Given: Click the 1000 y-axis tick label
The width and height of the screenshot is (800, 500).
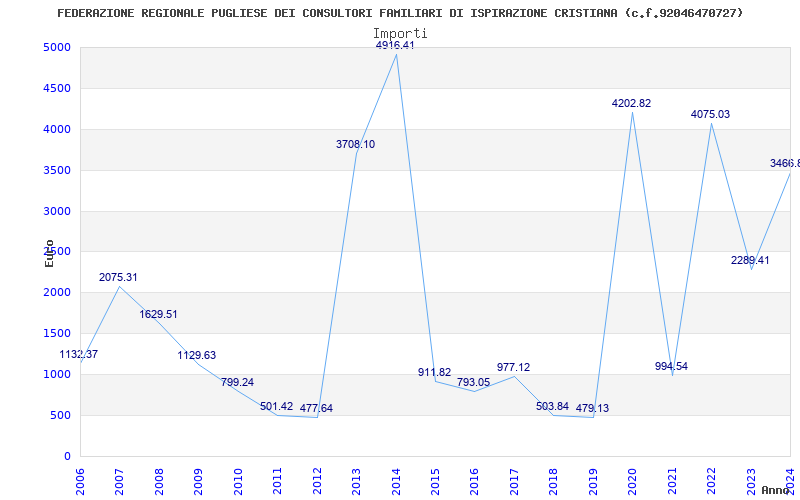Looking at the screenshot, I should click(x=57, y=374).
